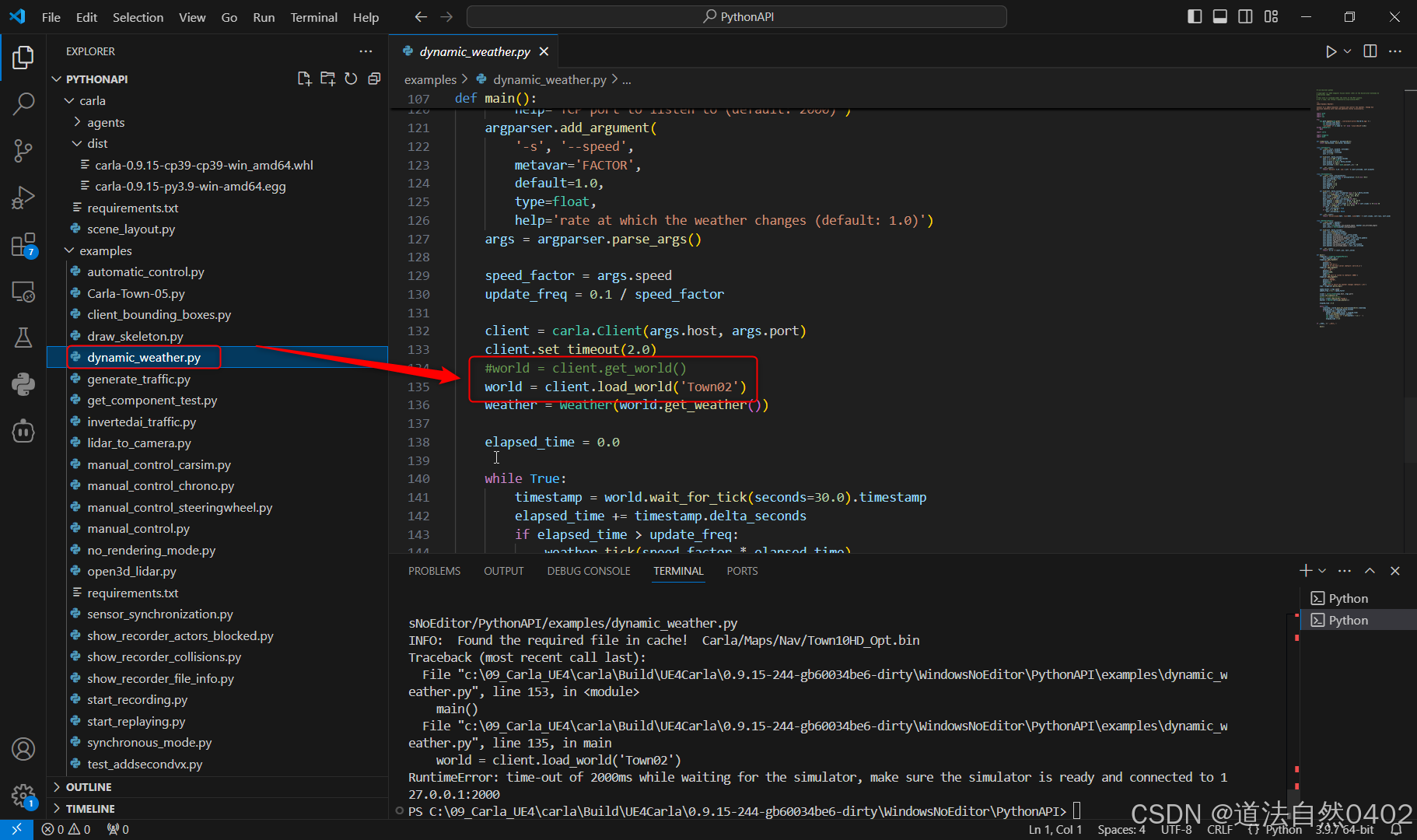Open Run and Debug view
The height and width of the screenshot is (840, 1417).
23,198
